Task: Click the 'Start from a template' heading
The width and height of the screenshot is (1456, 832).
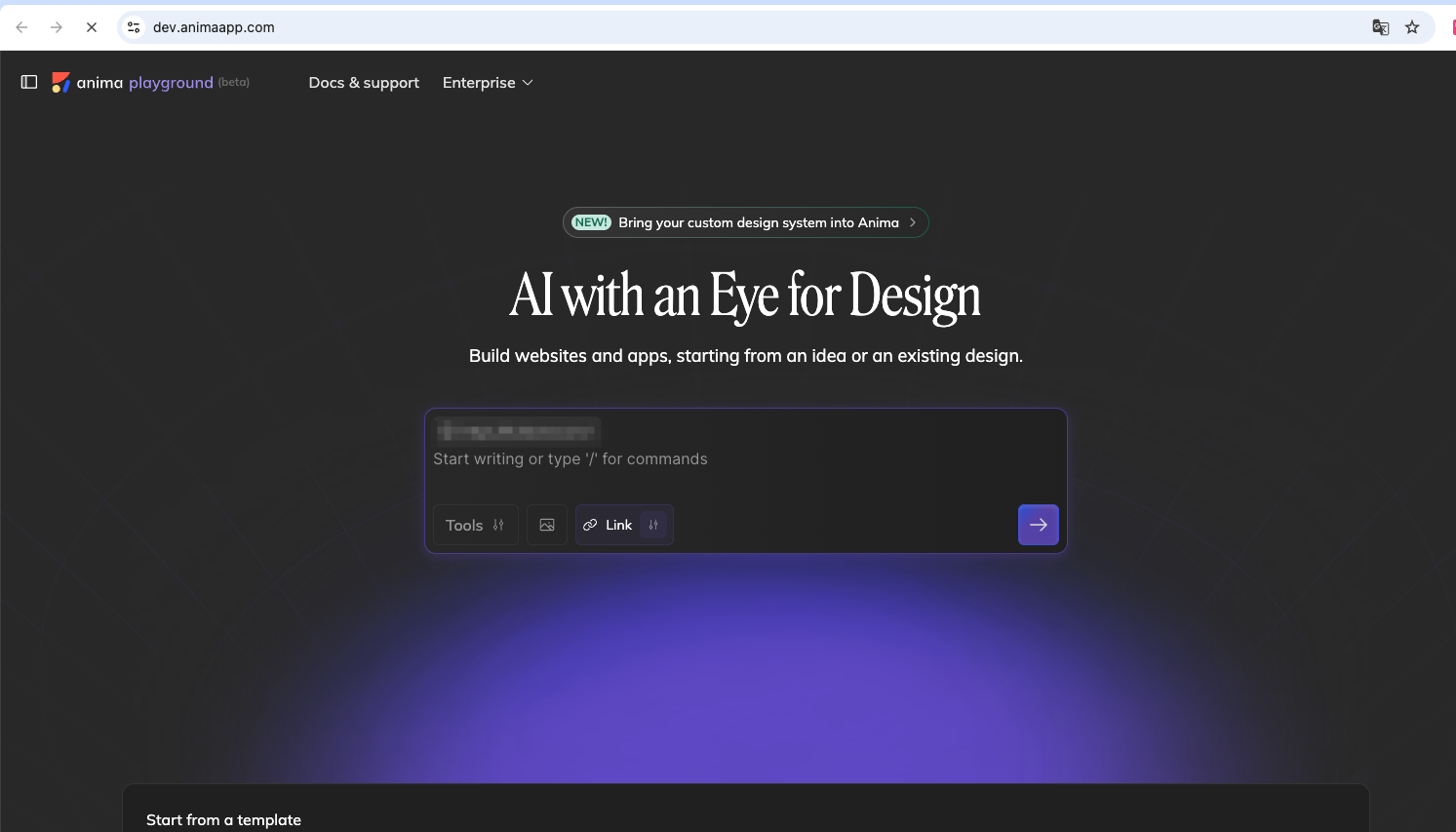Action: (x=223, y=820)
